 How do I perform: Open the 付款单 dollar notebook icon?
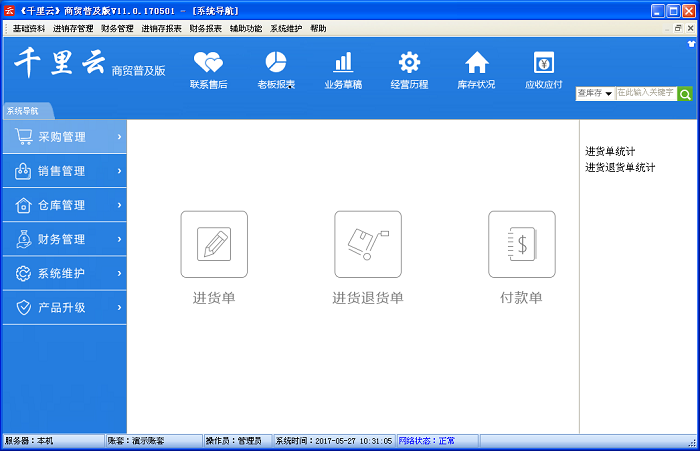click(521, 244)
